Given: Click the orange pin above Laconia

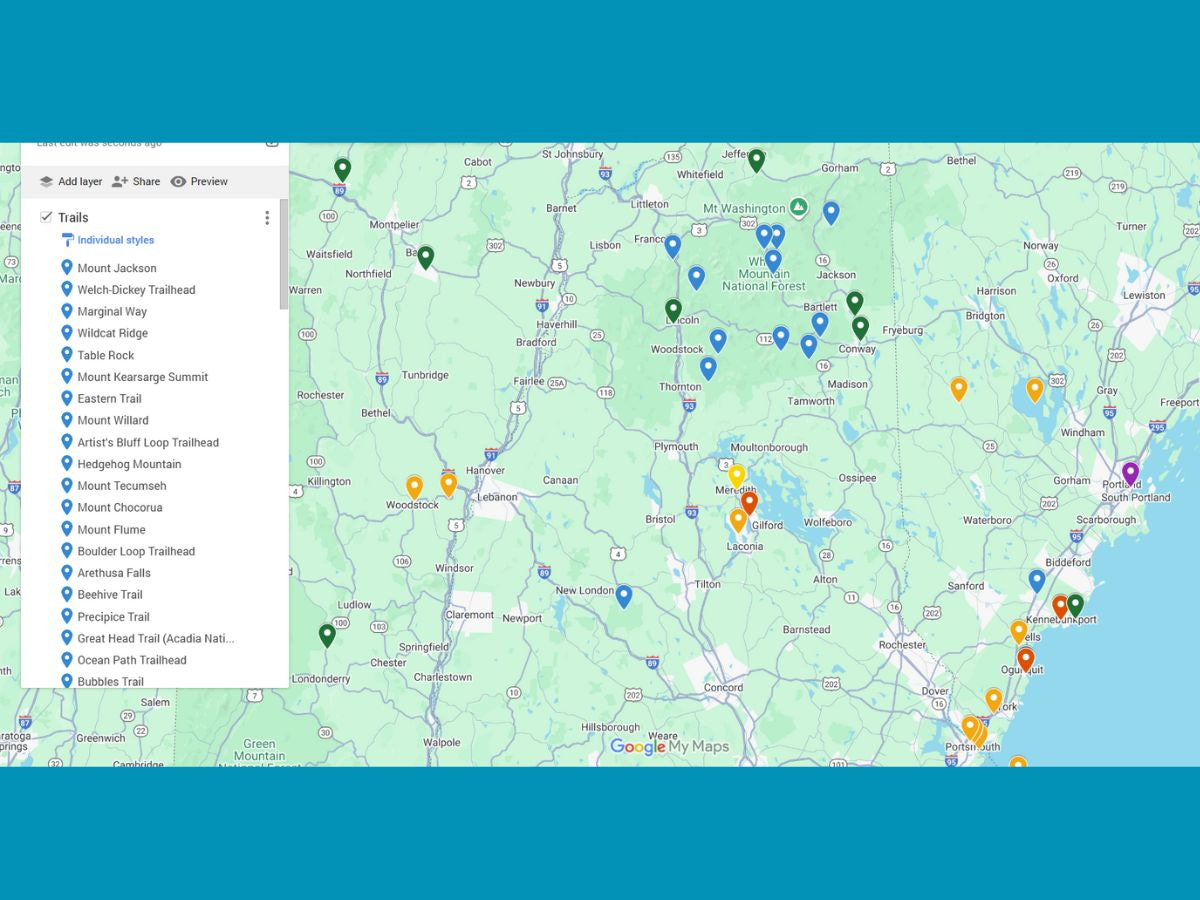Looking at the screenshot, I should point(737,519).
